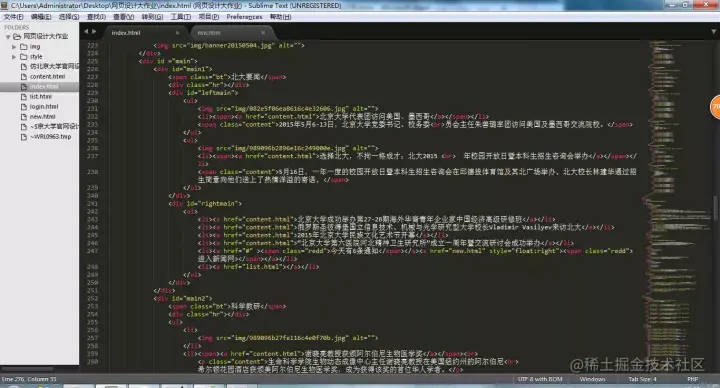Click gutter line number 241
Screen dimensions: 720x388
pos(92,203)
